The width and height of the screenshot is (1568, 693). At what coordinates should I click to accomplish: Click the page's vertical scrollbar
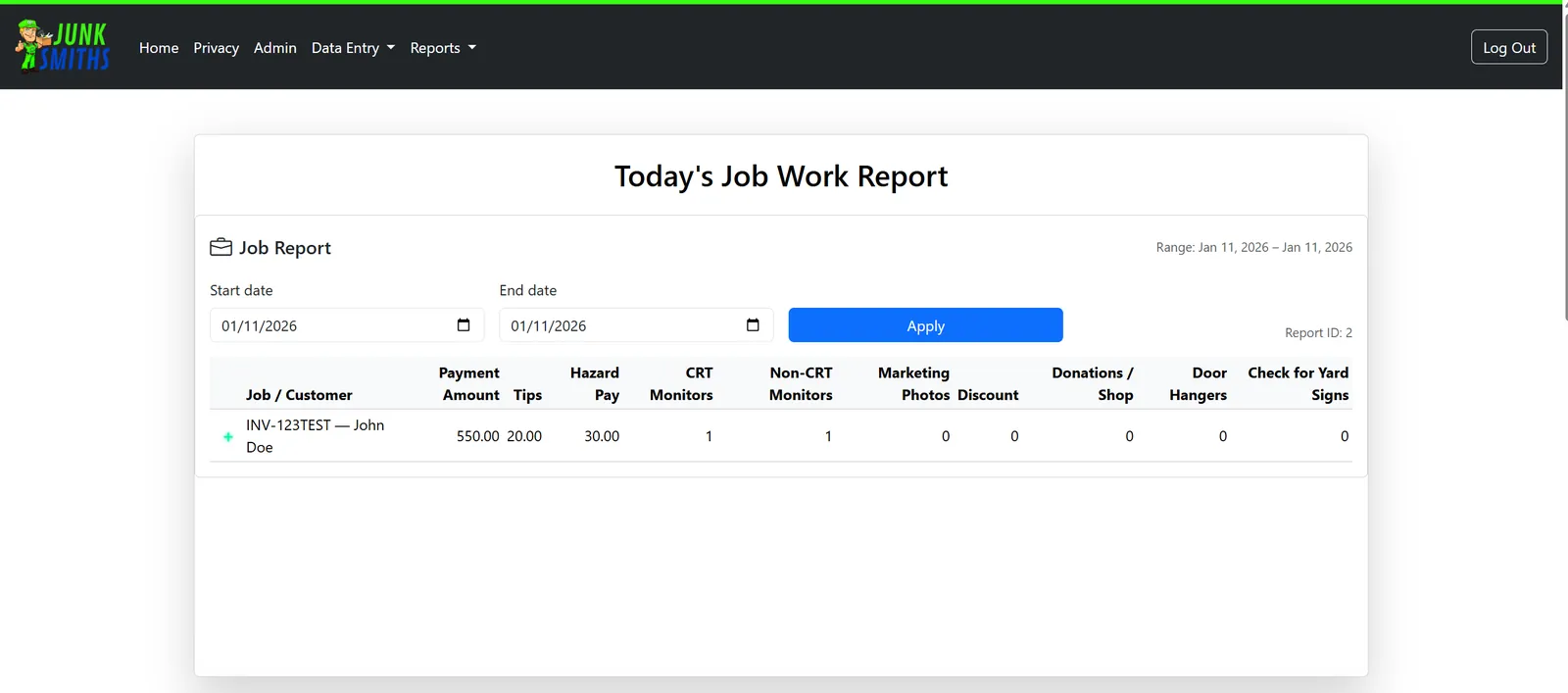click(x=1565, y=196)
